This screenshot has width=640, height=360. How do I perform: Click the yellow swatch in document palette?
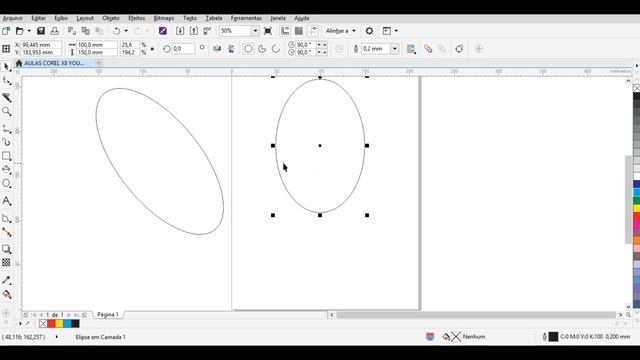59,324
